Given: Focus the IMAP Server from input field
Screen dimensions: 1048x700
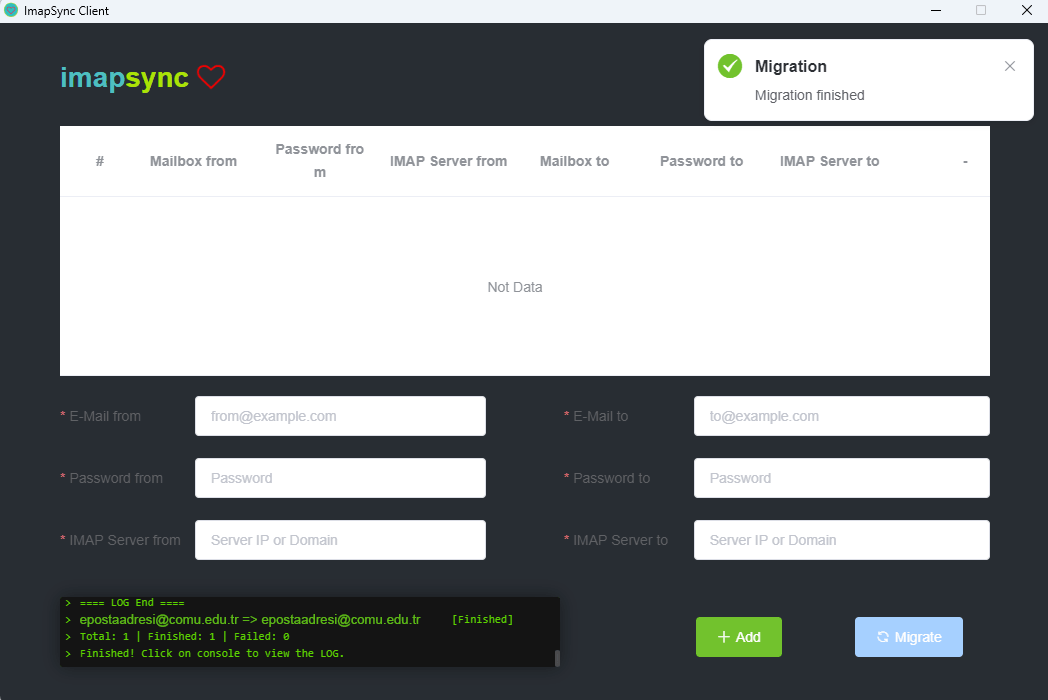Looking at the screenshot, I should 340,540.
